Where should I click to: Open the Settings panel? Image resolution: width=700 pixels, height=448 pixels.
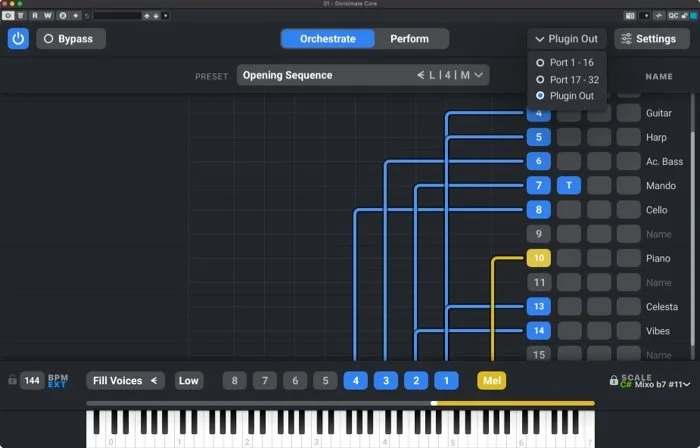pos(652,39)
